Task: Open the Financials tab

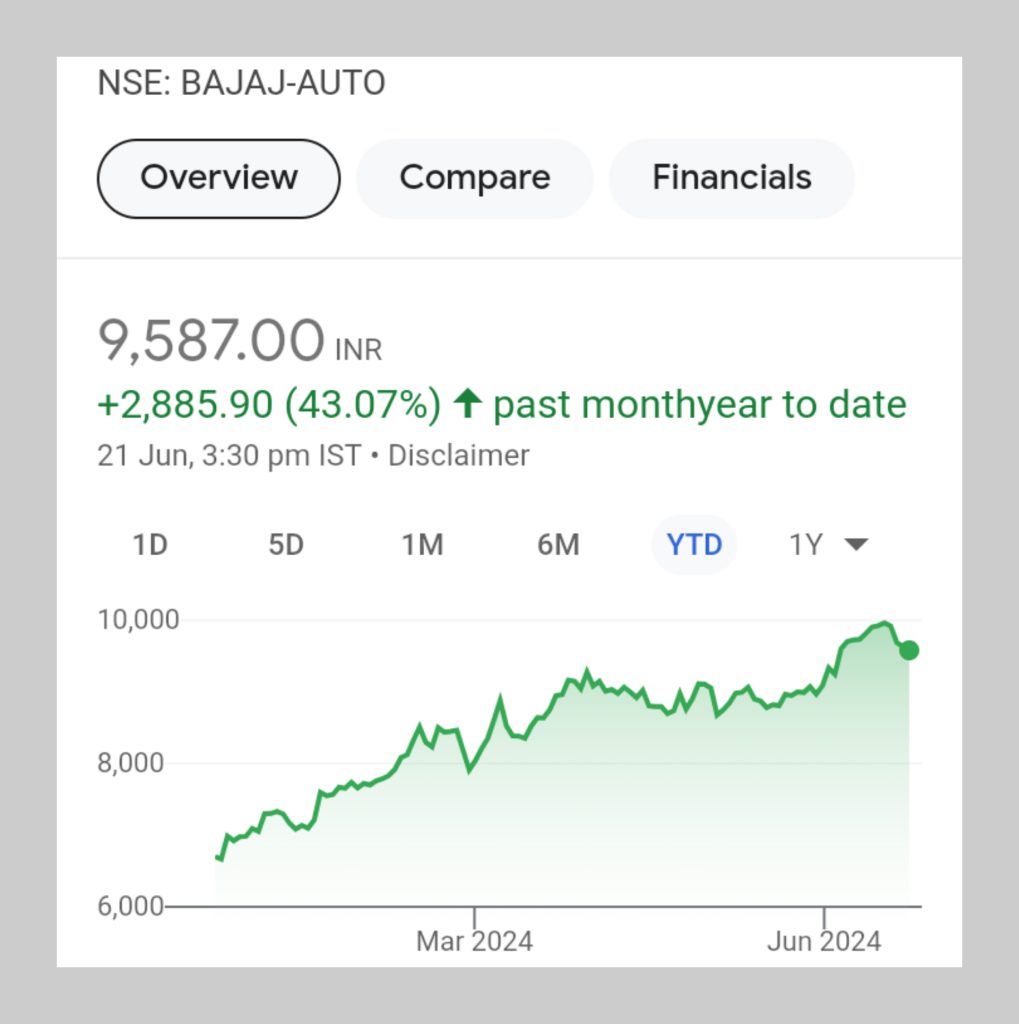Action: coord(731,178)
